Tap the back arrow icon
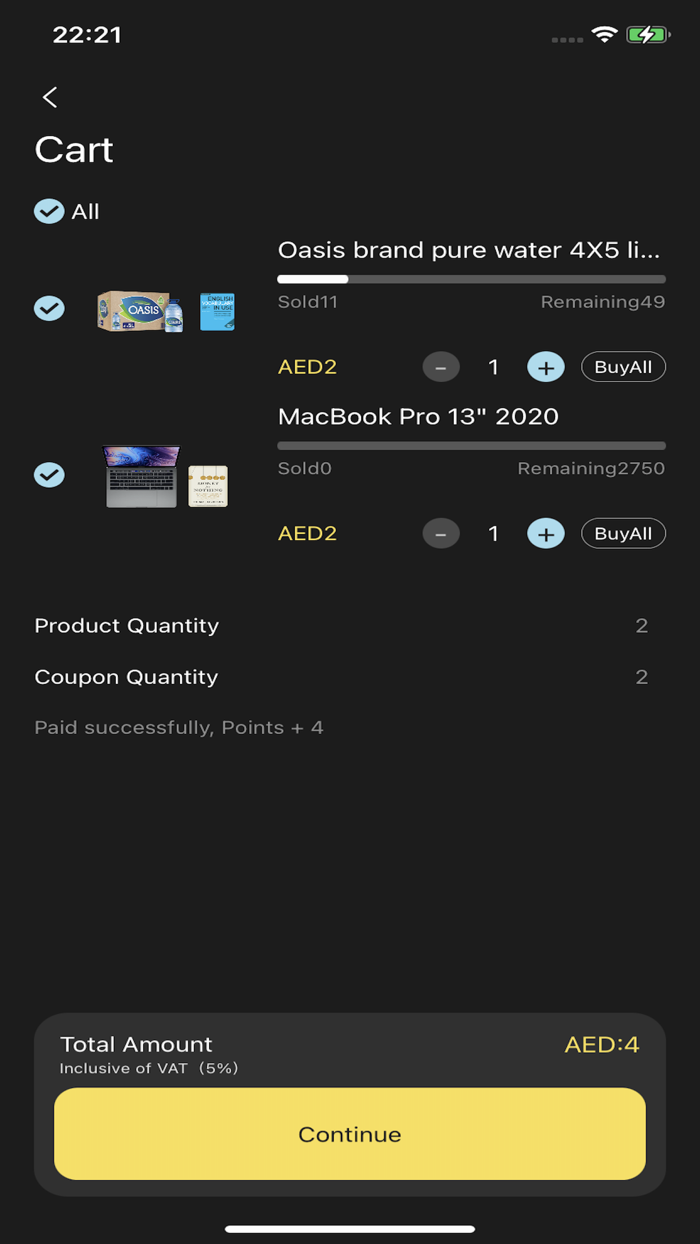 click(50, 97)
